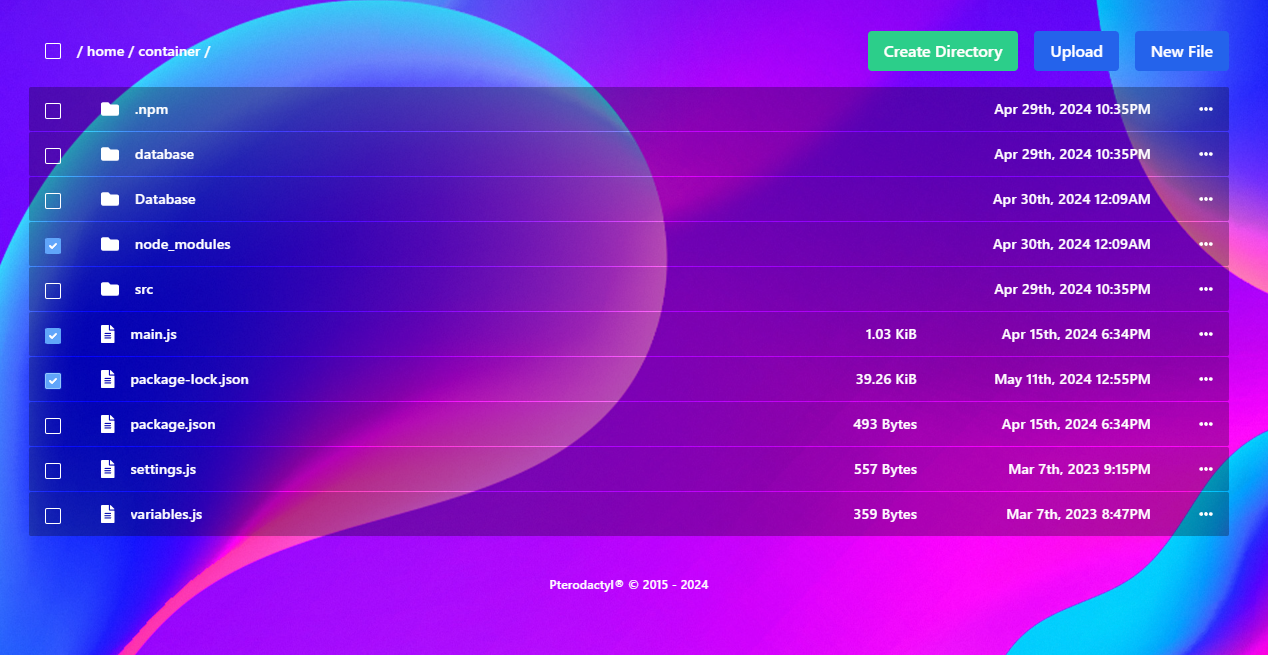Uncheck the package-lock.json checkbox
1268x655 pixels.
[x=53, y=381]
